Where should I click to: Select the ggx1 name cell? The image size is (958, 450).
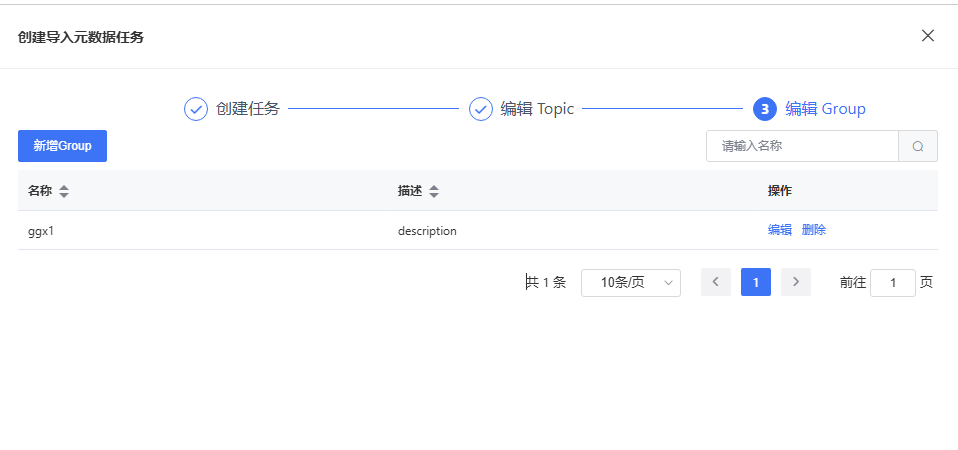pyautogui.click(x=41, y=231)
